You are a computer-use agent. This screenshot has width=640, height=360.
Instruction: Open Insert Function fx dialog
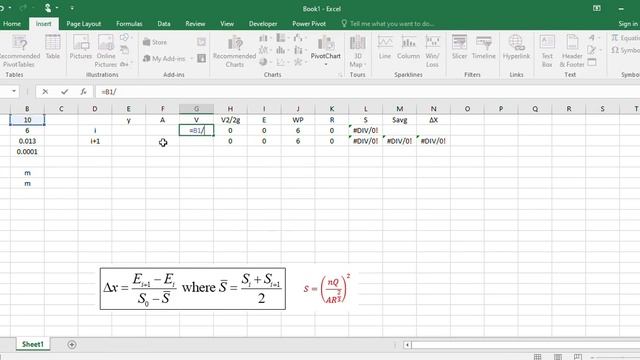click(x=83, y=92)
